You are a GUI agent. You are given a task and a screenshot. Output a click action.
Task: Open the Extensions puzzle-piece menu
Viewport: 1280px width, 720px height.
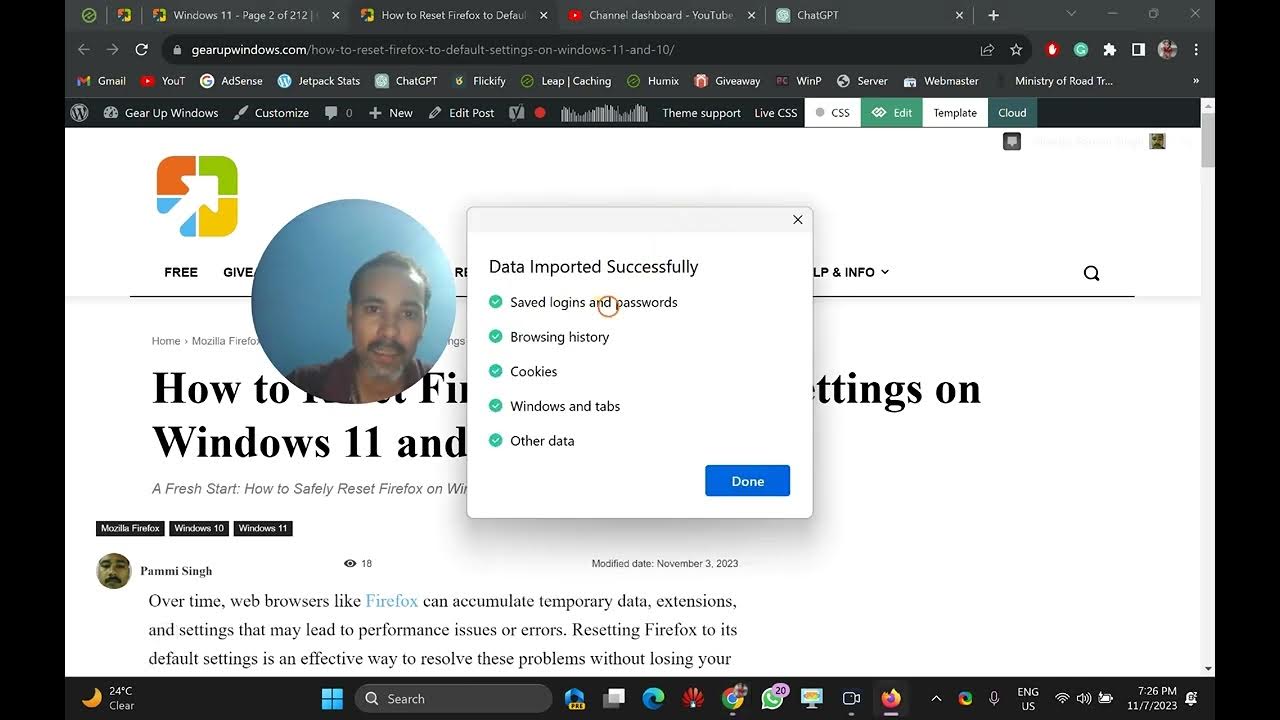pyautogui.click(x=1109, y=49)
